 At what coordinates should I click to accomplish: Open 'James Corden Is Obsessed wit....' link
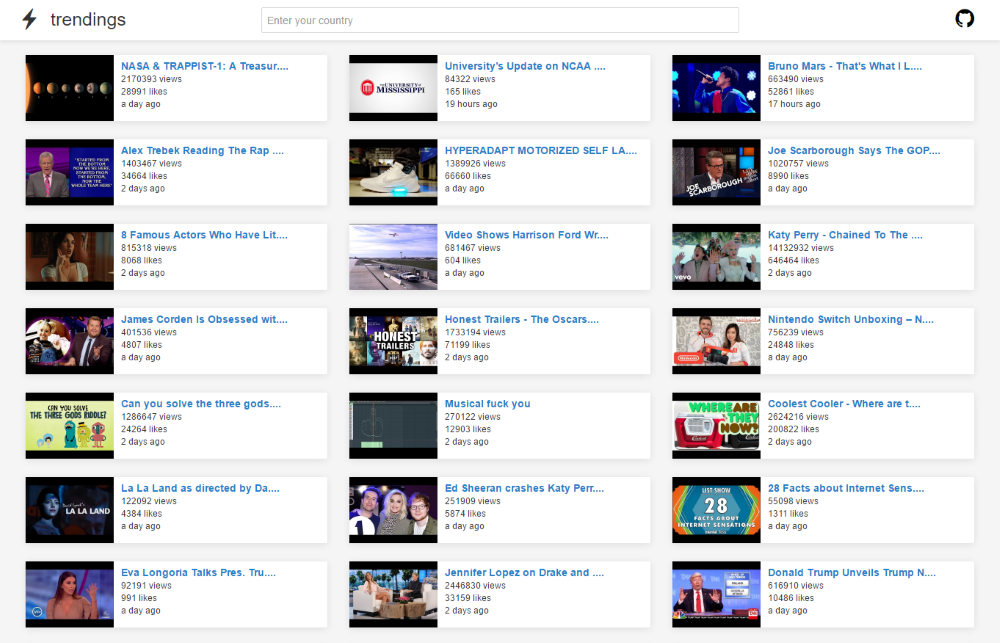[x=204, y=319]
